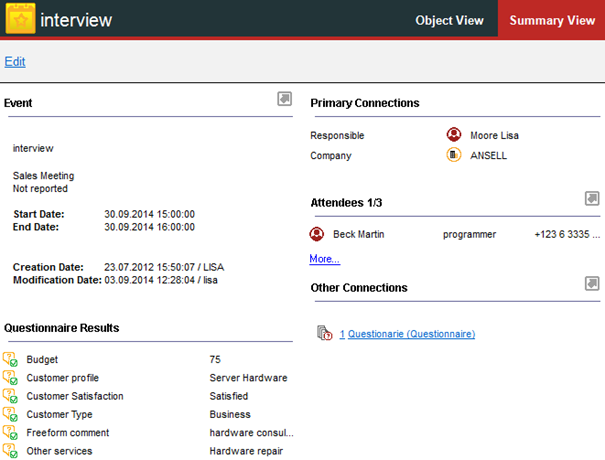Viewport: 605px width, 460px height.
Task: Select the ANSELL company name
Action: (488, 156)
